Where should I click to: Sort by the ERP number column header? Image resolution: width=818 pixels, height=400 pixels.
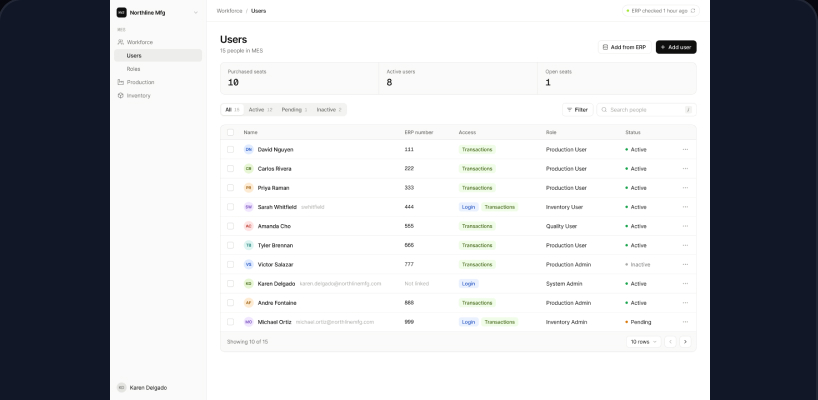click(419, 132)
